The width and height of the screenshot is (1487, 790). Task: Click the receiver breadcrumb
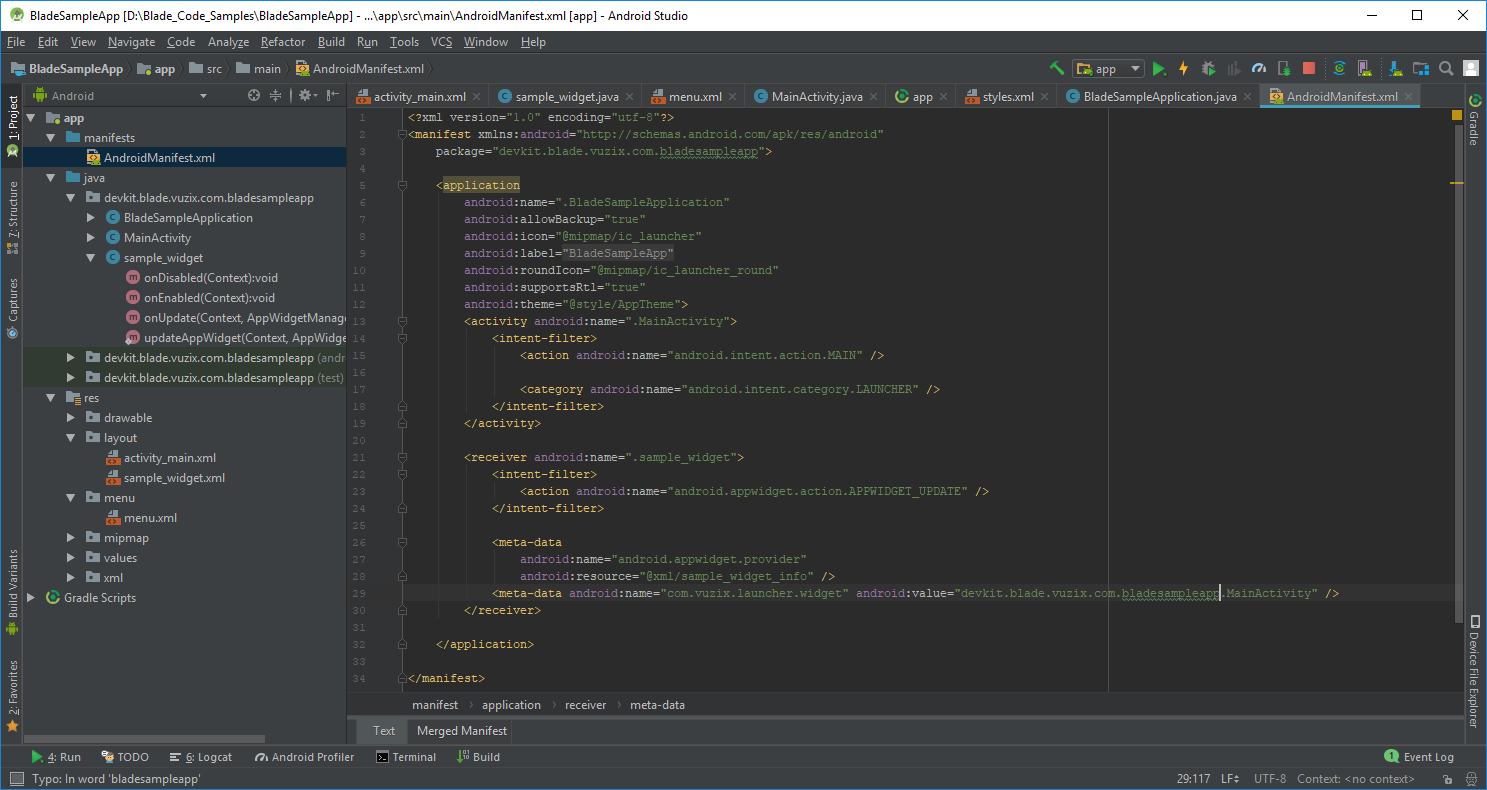(x=586, y=705)
